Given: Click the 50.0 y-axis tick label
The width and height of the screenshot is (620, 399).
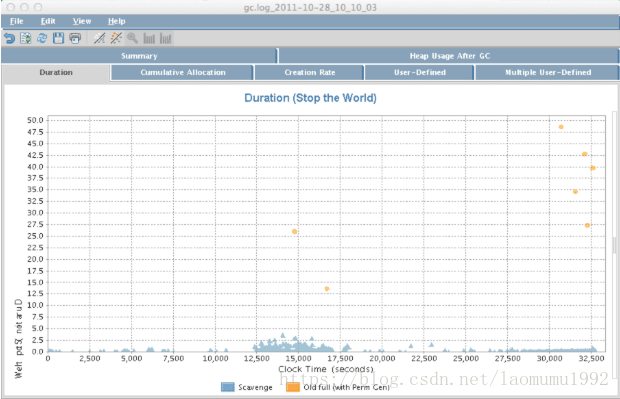Looking at the screenshot, I should pyautogui.click(x=35, y=120).
